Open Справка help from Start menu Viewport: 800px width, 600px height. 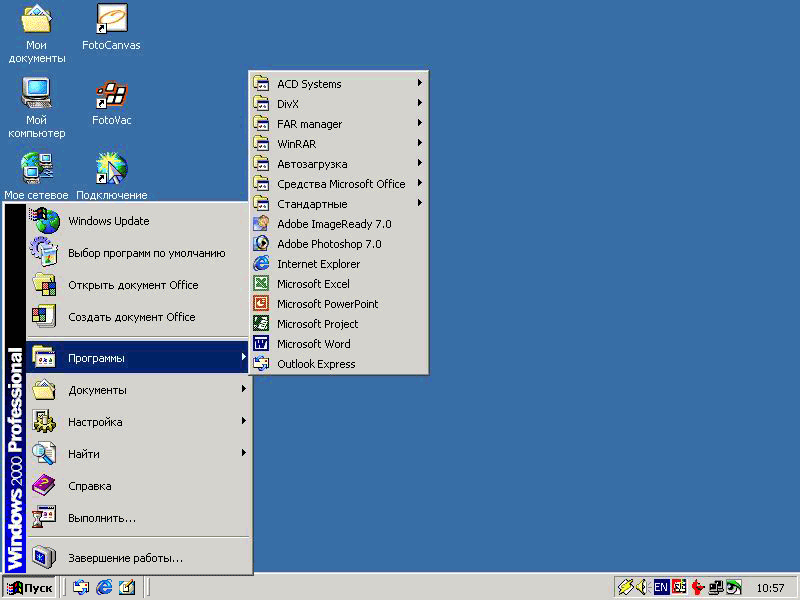(x=138, y=486)
